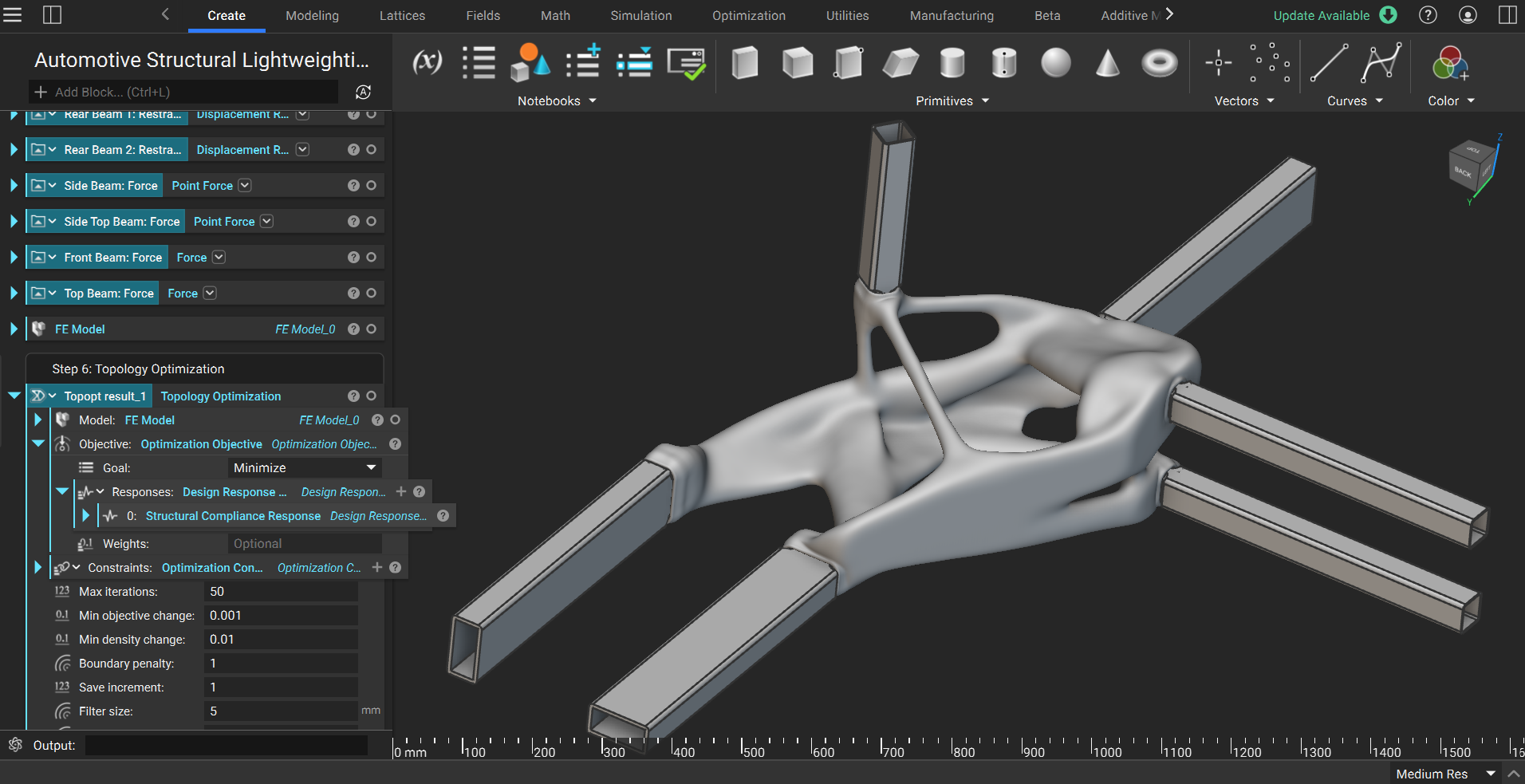
Task: Expand the Constraints input
Action: (x=37, y=567)
